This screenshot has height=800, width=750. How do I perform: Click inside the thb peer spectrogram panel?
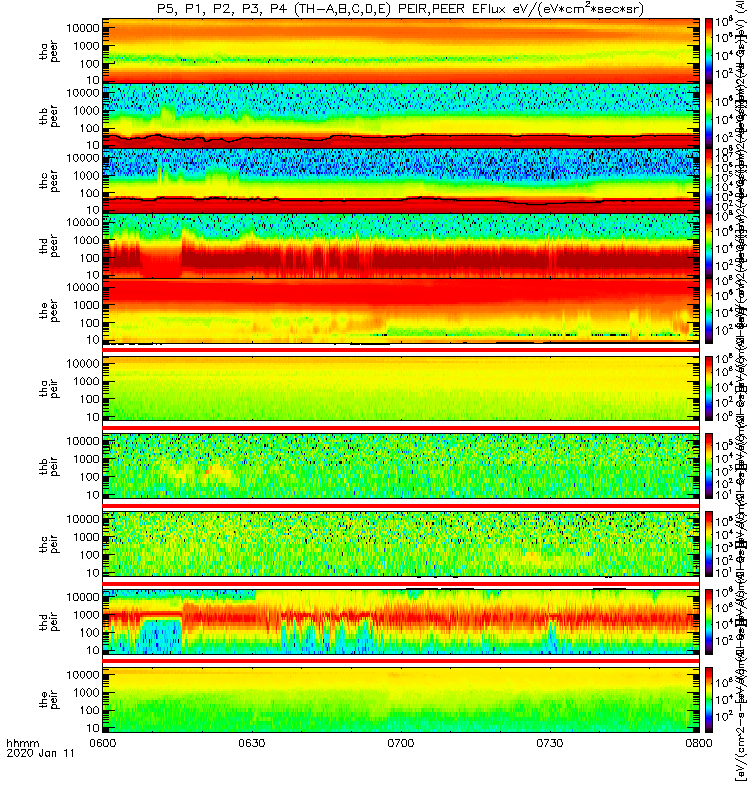401,116
